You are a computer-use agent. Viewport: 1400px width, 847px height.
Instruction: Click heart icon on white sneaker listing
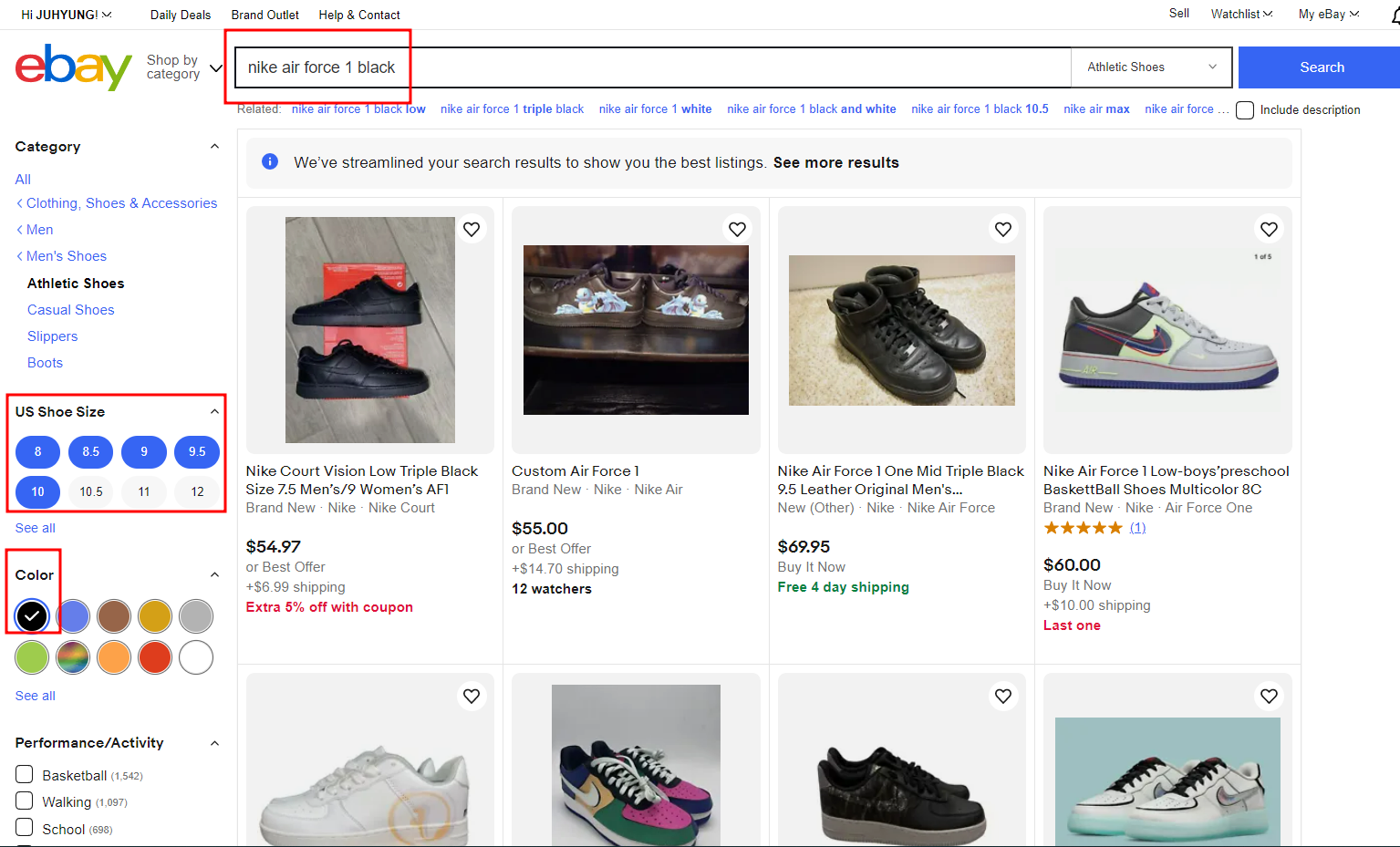[472, 697]
